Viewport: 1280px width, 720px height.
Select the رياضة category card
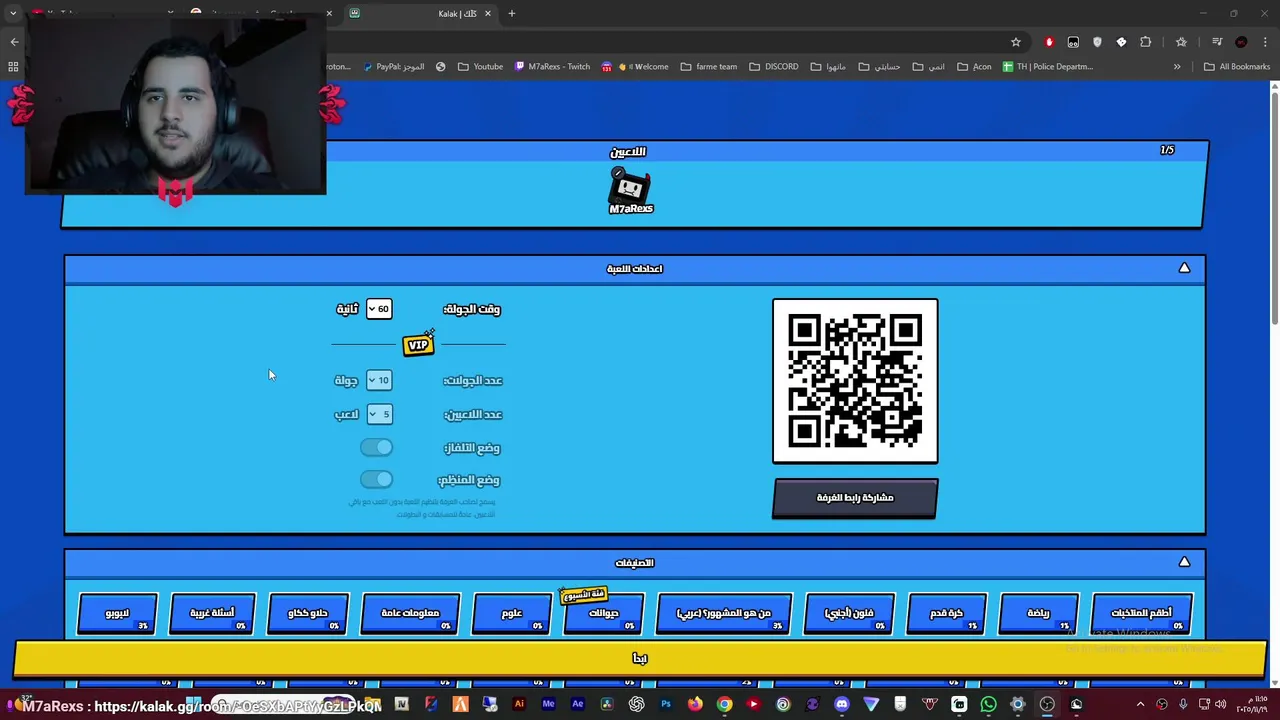[1039, 613]
